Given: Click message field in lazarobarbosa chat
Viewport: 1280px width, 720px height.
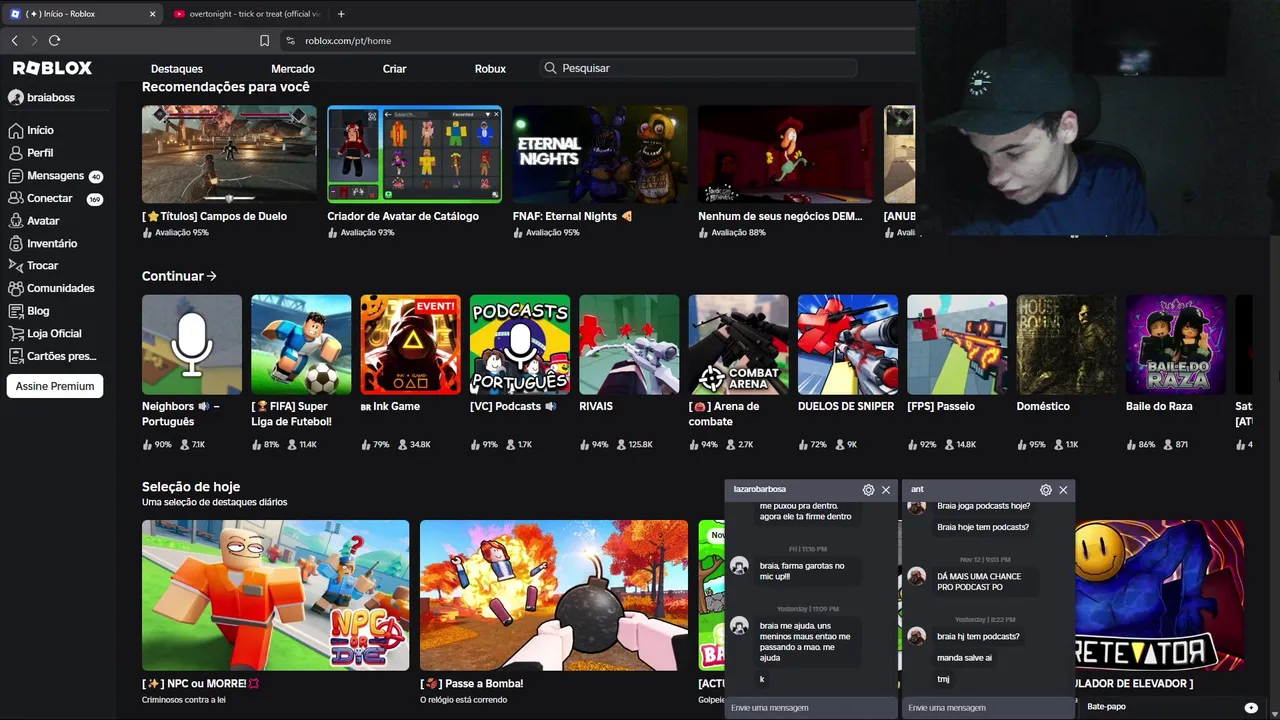Looking at the screenshot, I should [x=811, y=708].
